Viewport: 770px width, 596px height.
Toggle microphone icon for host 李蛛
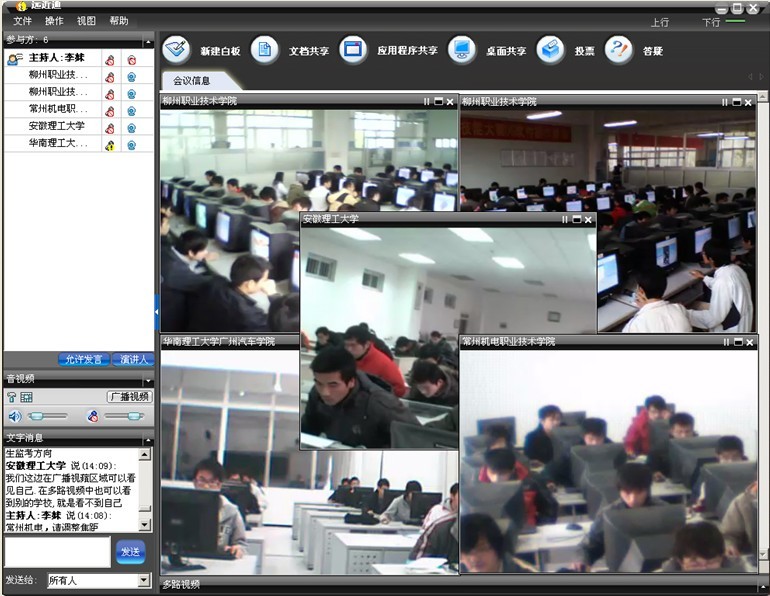[x=110, y=60]
